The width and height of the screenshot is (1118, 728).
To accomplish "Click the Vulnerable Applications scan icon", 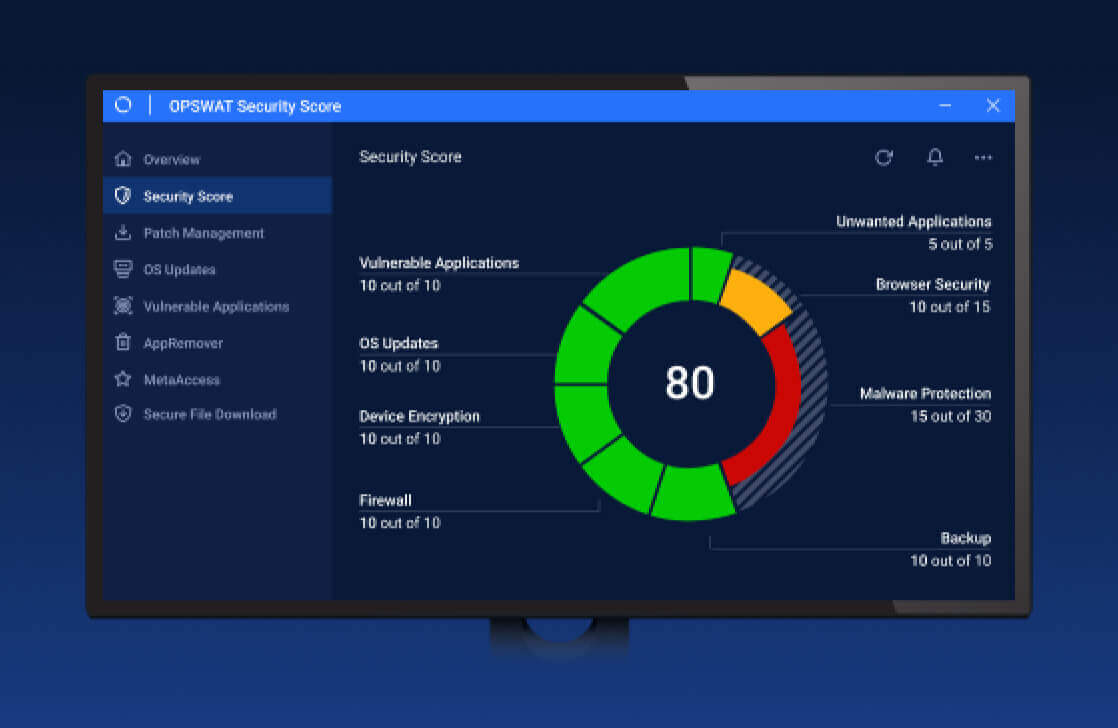I will [123, 306].
